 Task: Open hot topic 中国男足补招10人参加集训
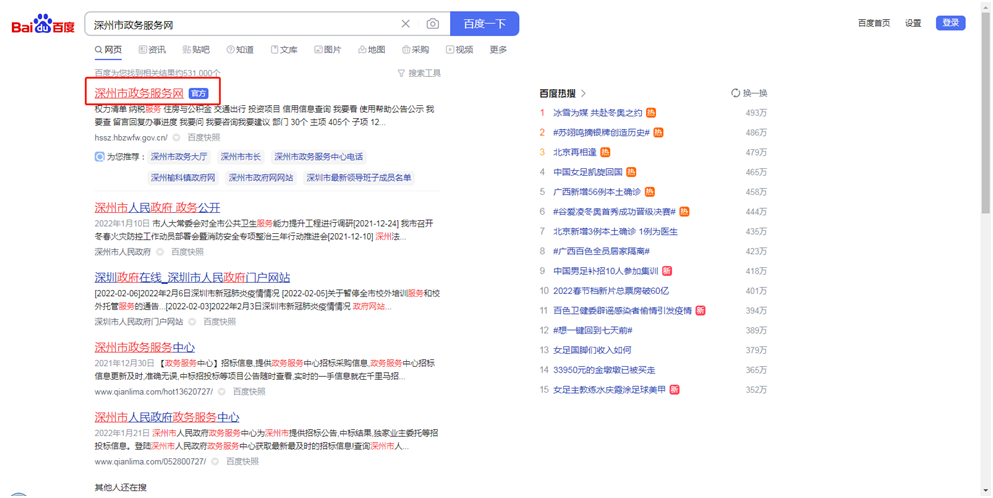[606, 271]
